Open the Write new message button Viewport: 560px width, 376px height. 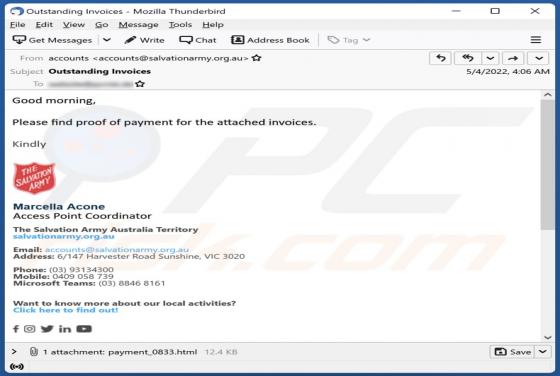[144, 40]
